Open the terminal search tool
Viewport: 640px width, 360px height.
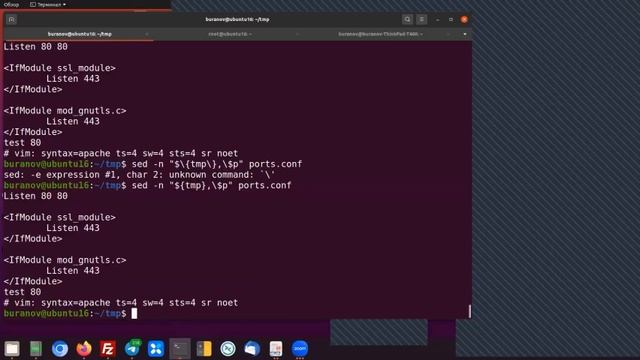[x=407, y=19]
